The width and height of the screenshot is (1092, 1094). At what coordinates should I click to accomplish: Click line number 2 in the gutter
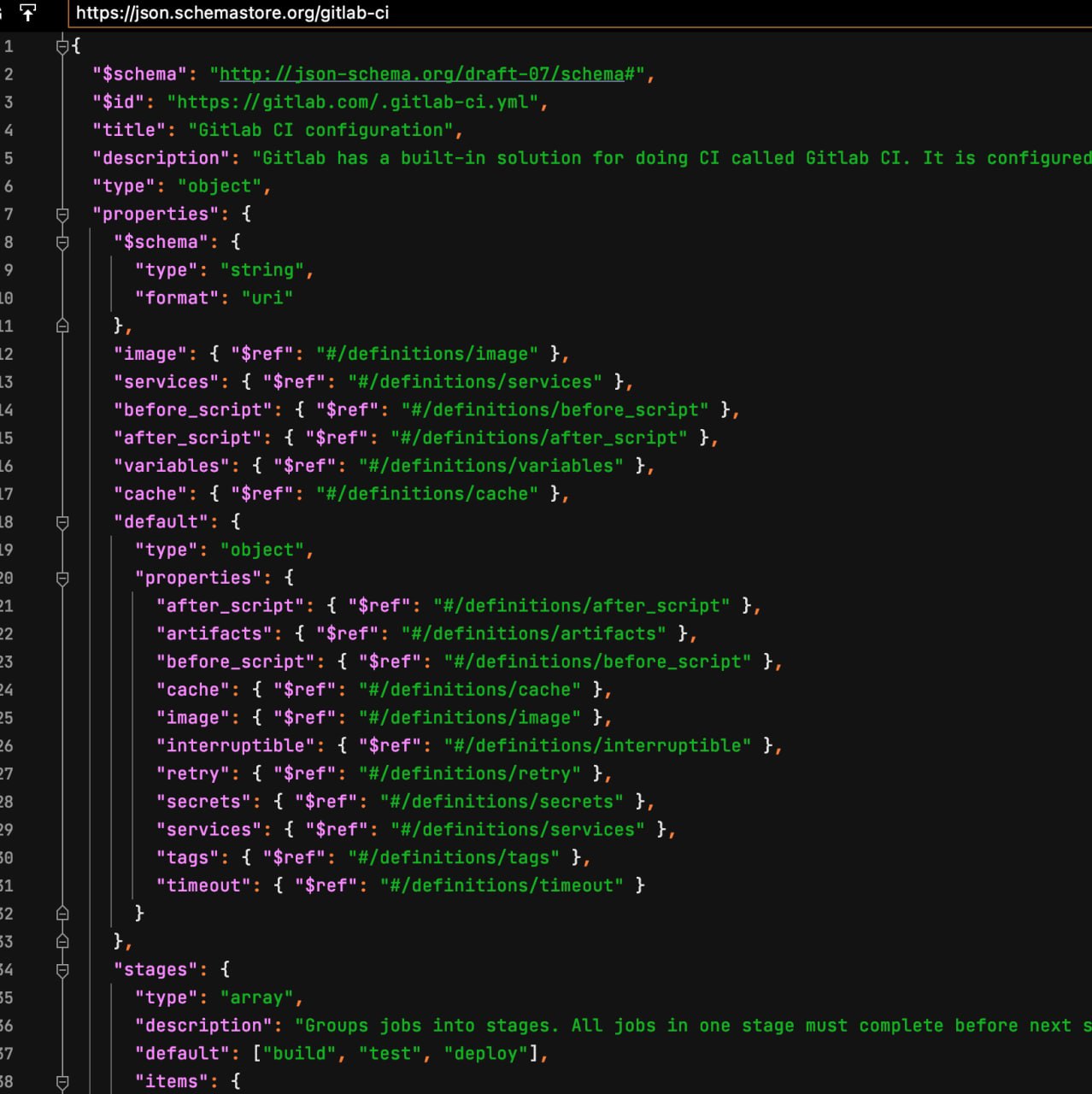point(8,74)
